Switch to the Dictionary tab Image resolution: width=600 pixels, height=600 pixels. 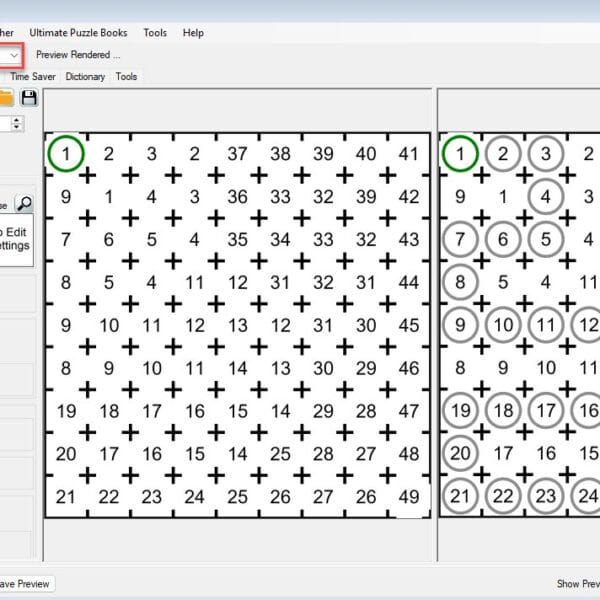pyautogui.click(x=85, y=76)
